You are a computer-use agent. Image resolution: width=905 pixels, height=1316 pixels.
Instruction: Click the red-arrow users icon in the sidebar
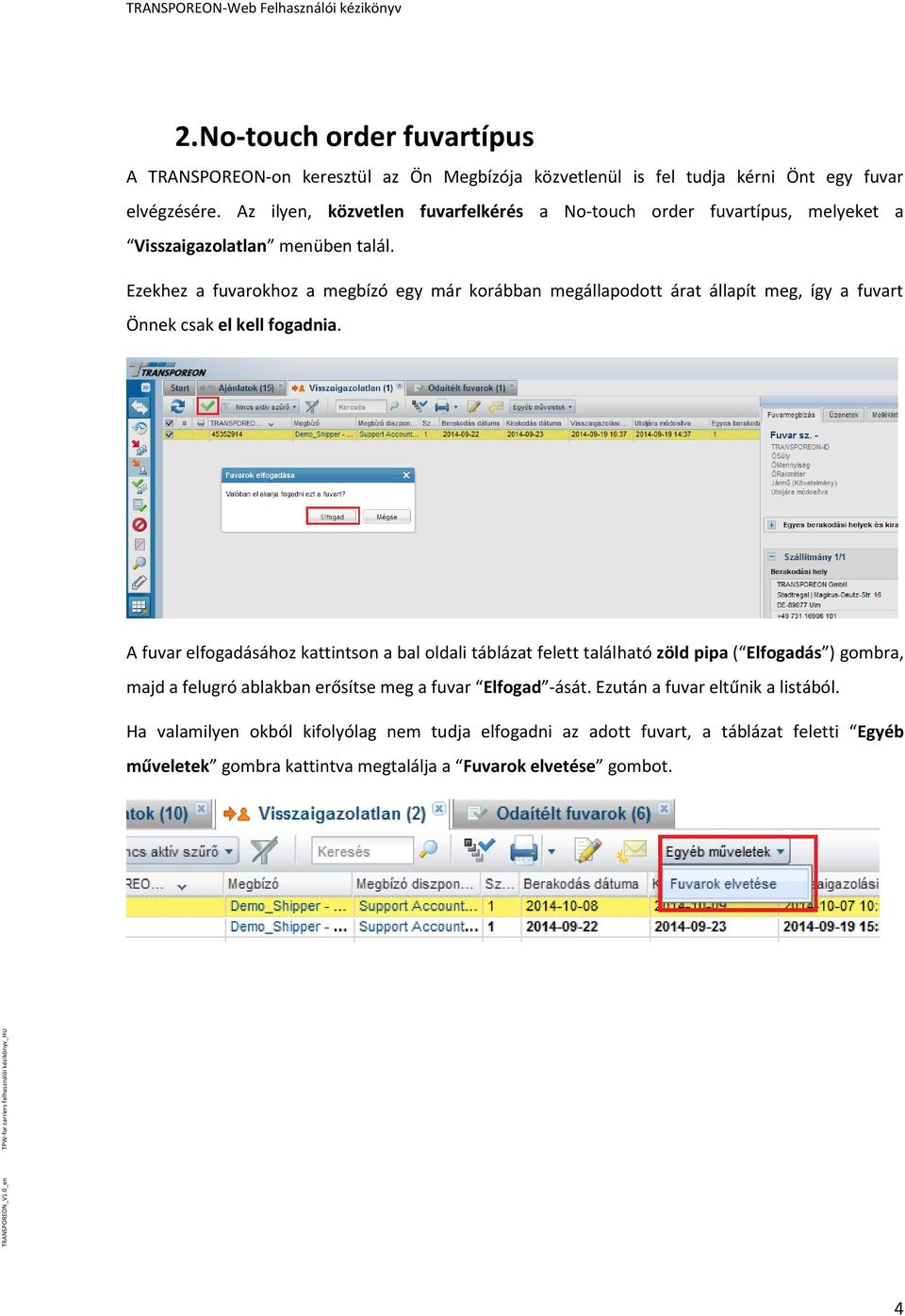[139, 447]
